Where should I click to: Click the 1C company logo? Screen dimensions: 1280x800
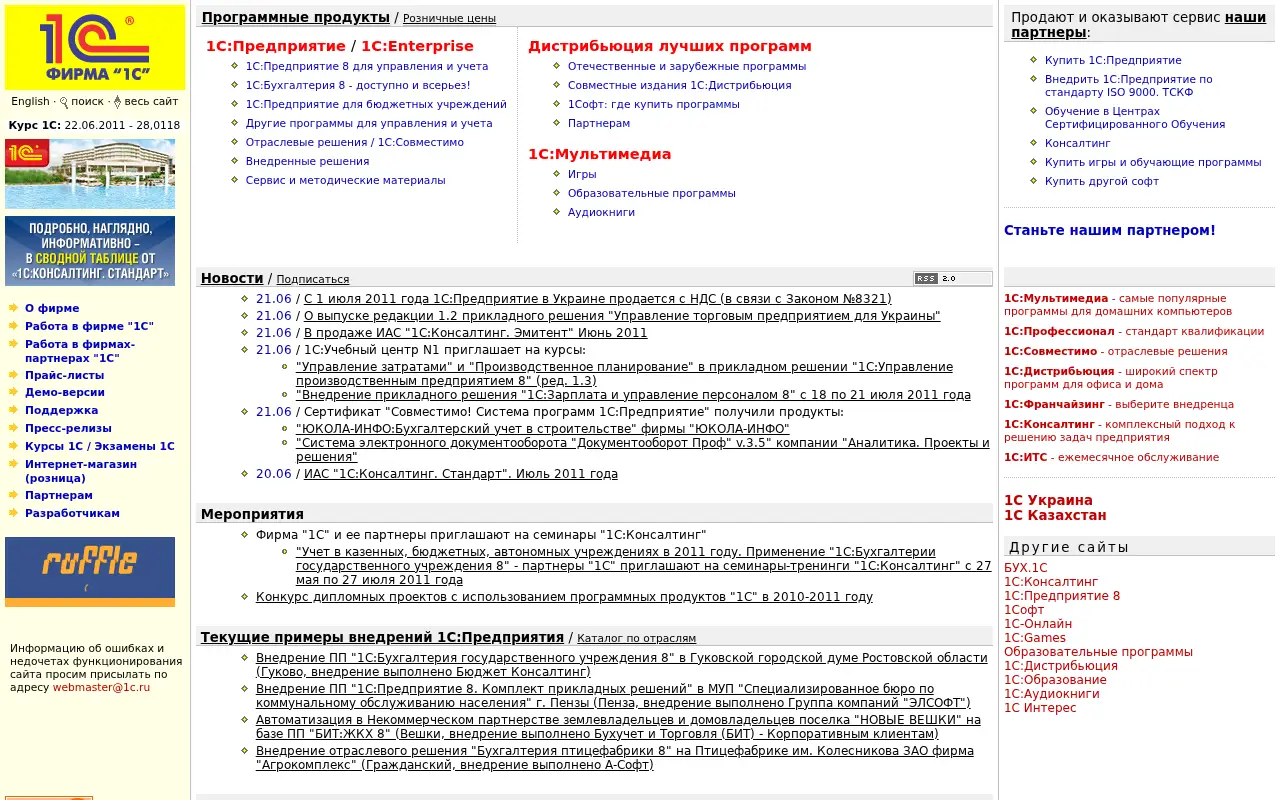click(95, 47)
